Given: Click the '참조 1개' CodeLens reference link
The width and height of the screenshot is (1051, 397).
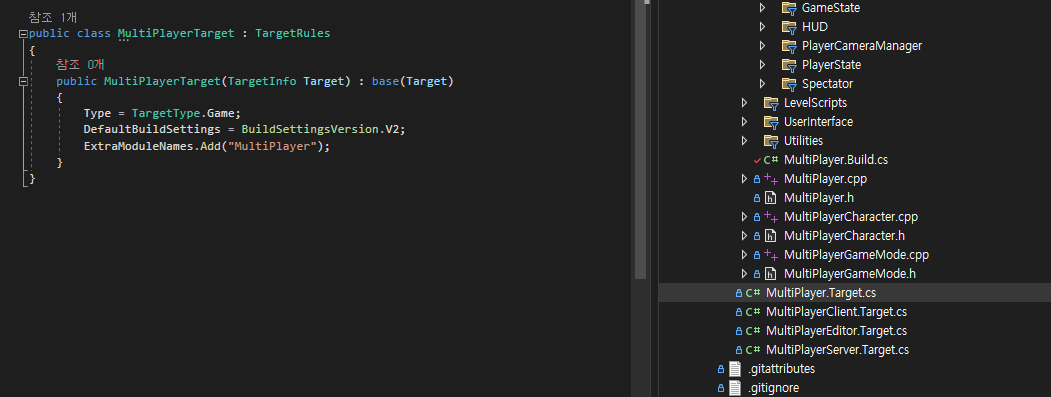Looking at the screenshot, I should [x=53, y=17].
